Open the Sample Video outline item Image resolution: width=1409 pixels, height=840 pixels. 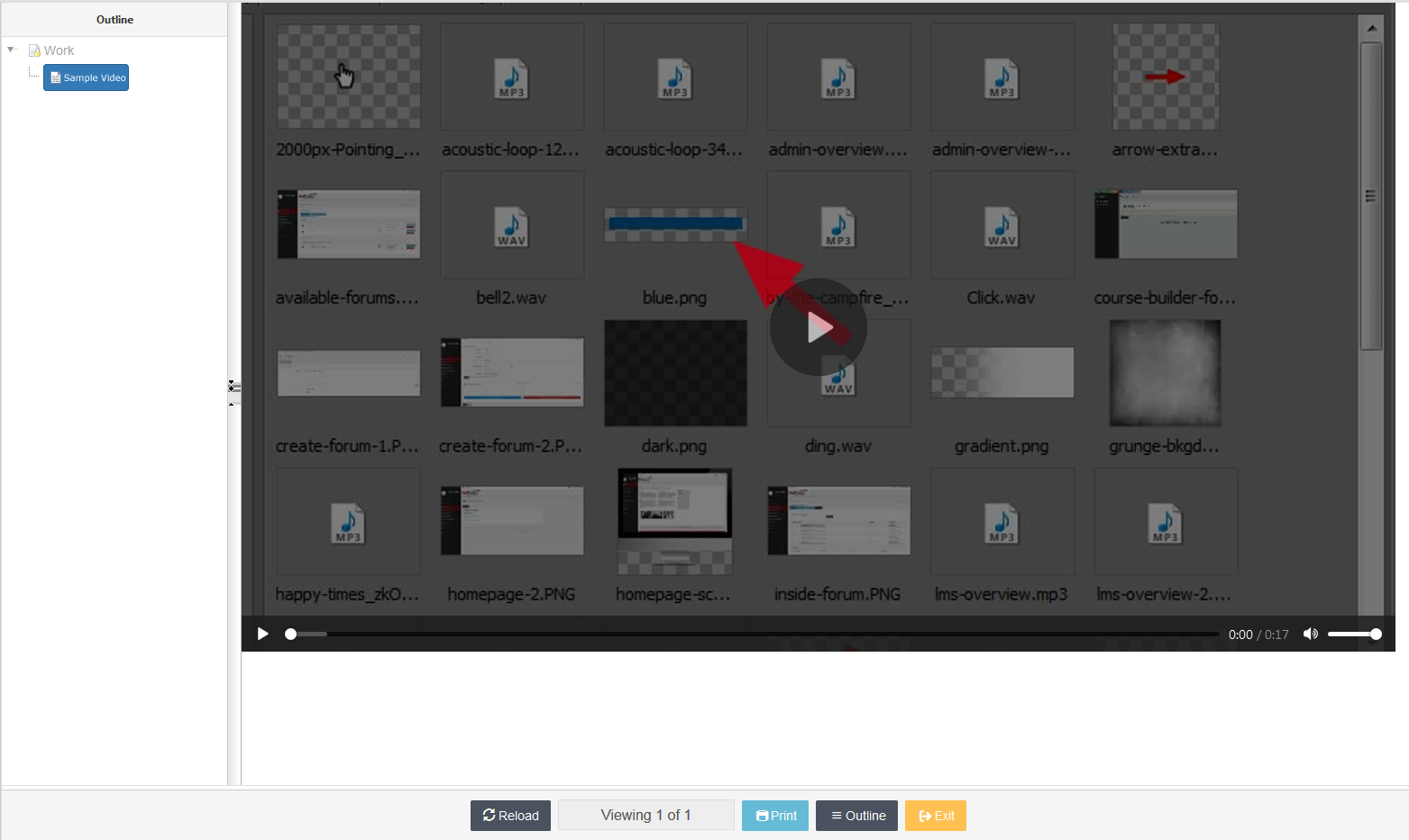[87, 78]
